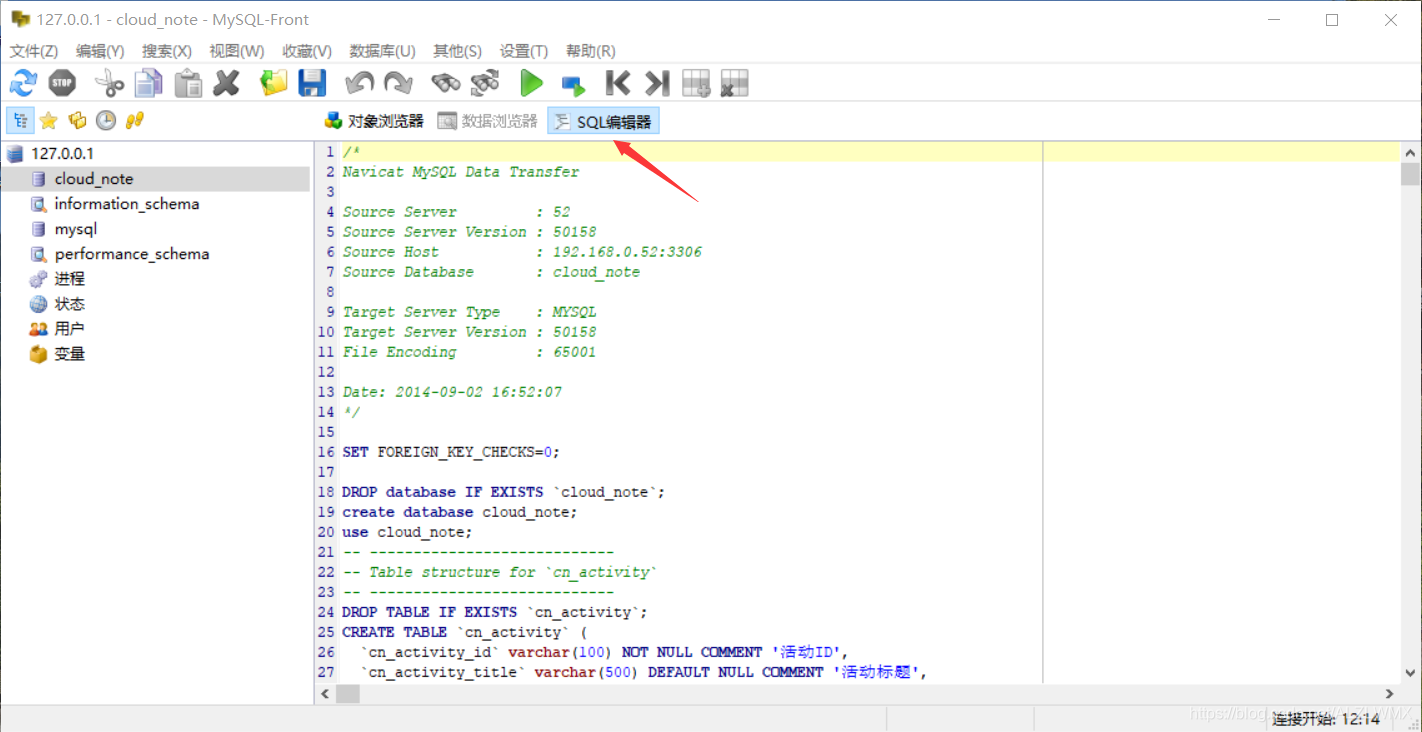The height and width of the screenshot is (732, 1422).
Task: Click the line 'create database cloud_note;'
Action: (460, 512)
